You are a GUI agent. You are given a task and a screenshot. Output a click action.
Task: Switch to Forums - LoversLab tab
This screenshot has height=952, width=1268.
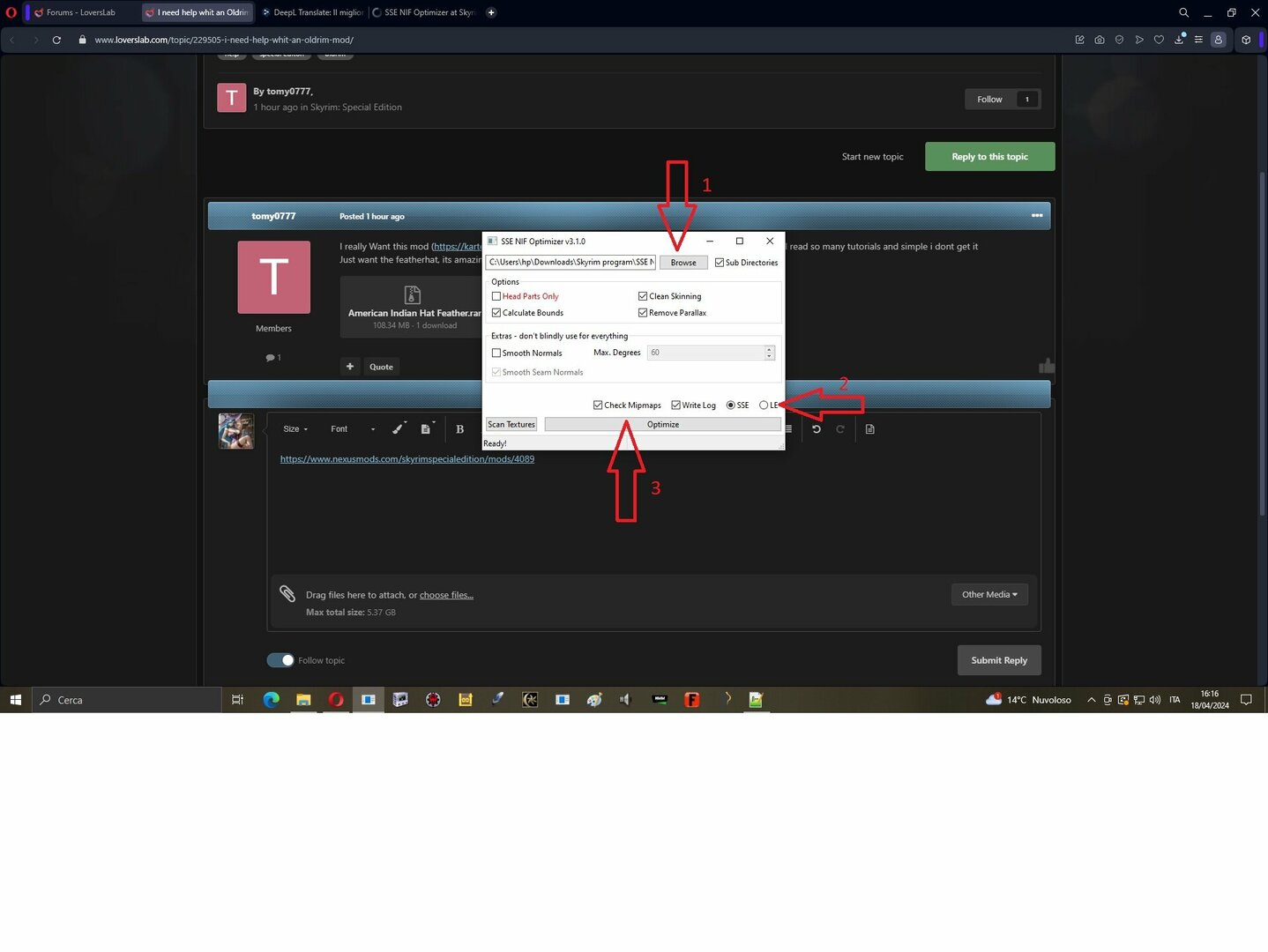tap(81, 12)
